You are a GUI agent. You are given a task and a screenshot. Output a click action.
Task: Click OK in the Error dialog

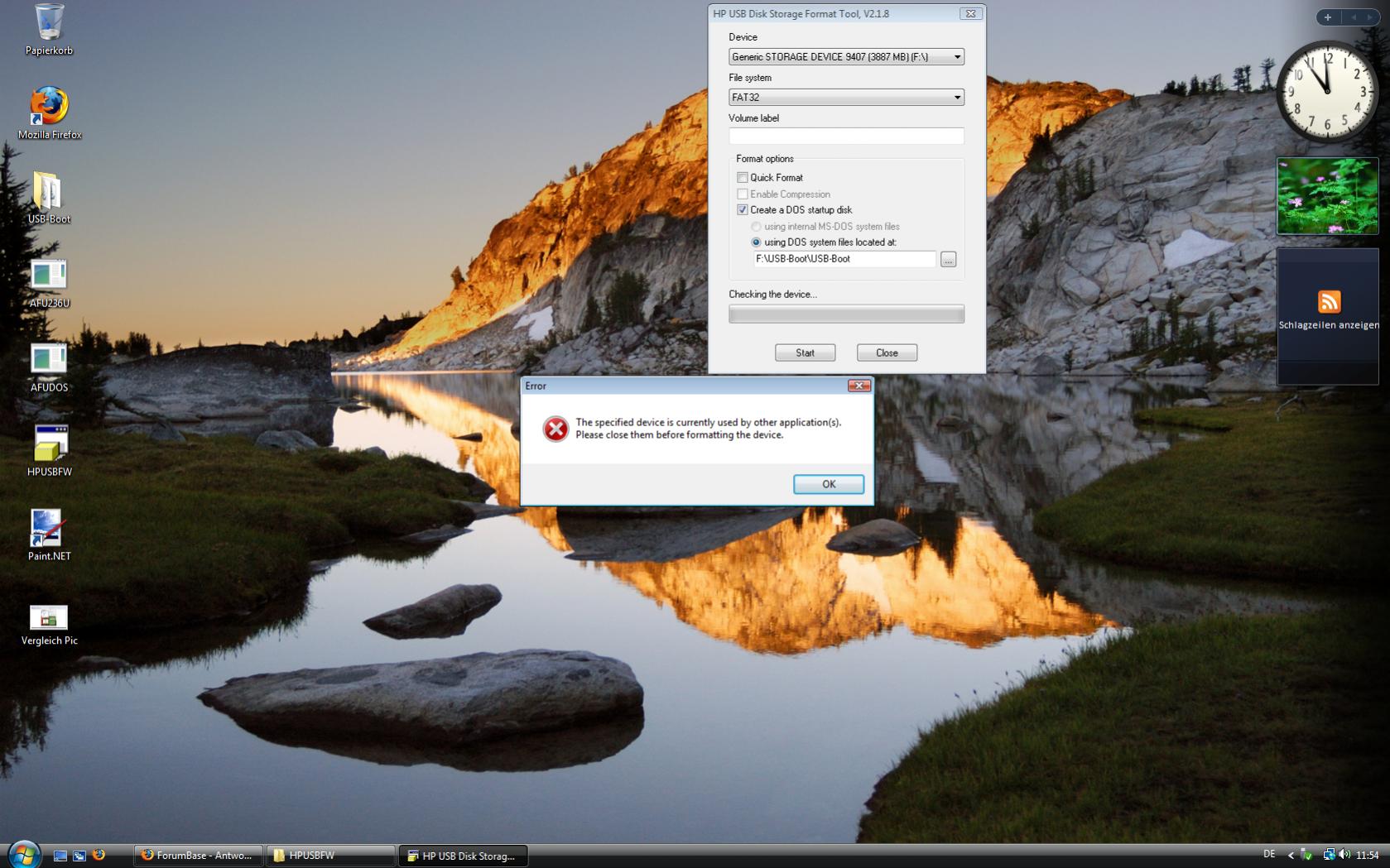[x=829, y=485]
